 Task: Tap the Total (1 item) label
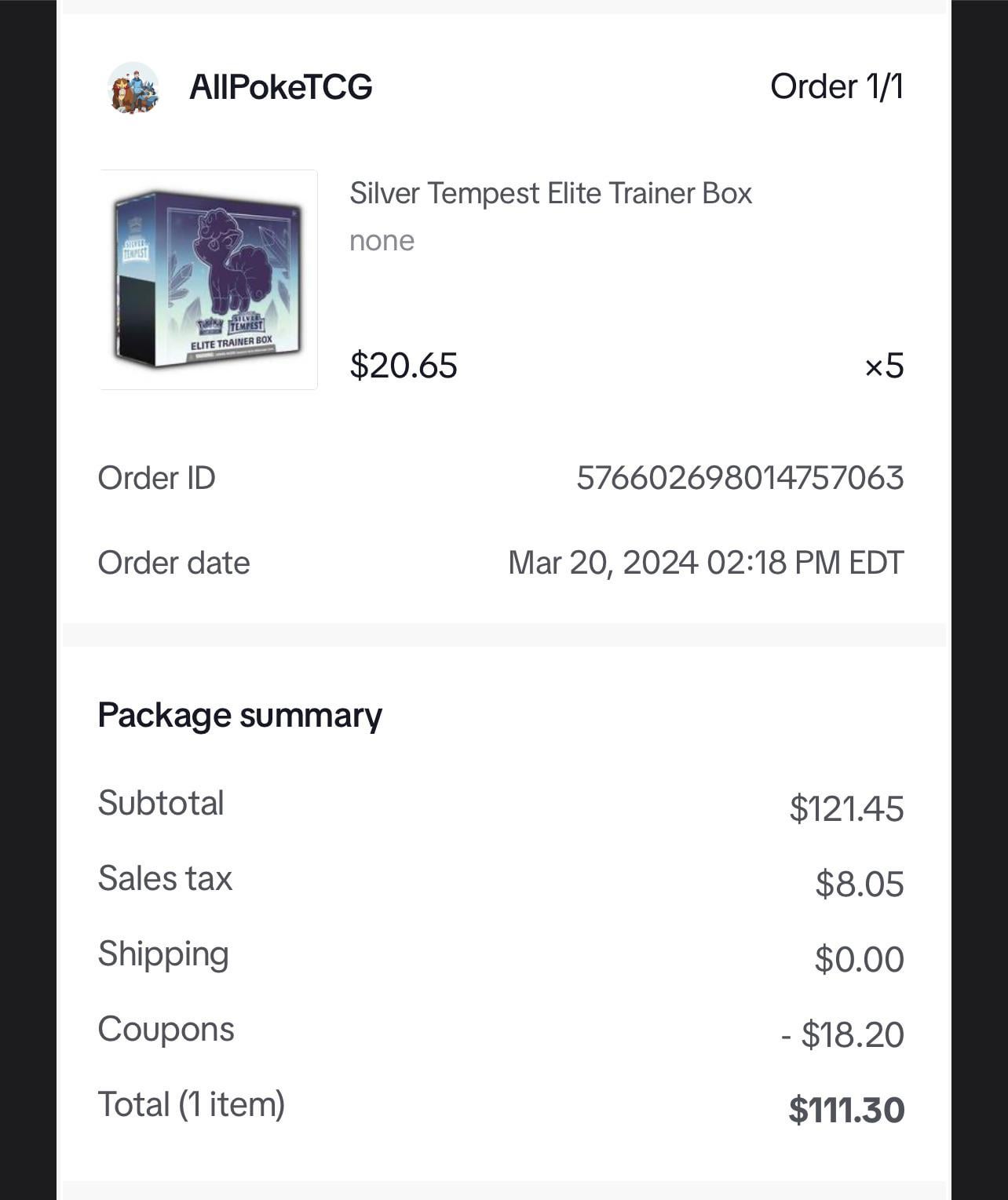(x=191, y=1104)
